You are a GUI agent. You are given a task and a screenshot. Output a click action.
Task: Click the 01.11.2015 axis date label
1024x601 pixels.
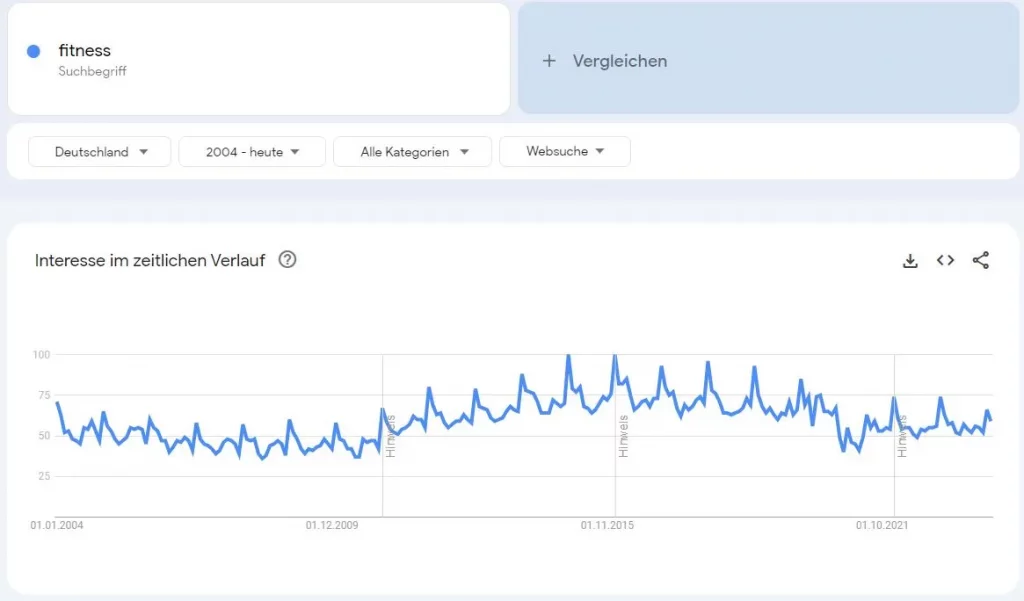[607, 525]
